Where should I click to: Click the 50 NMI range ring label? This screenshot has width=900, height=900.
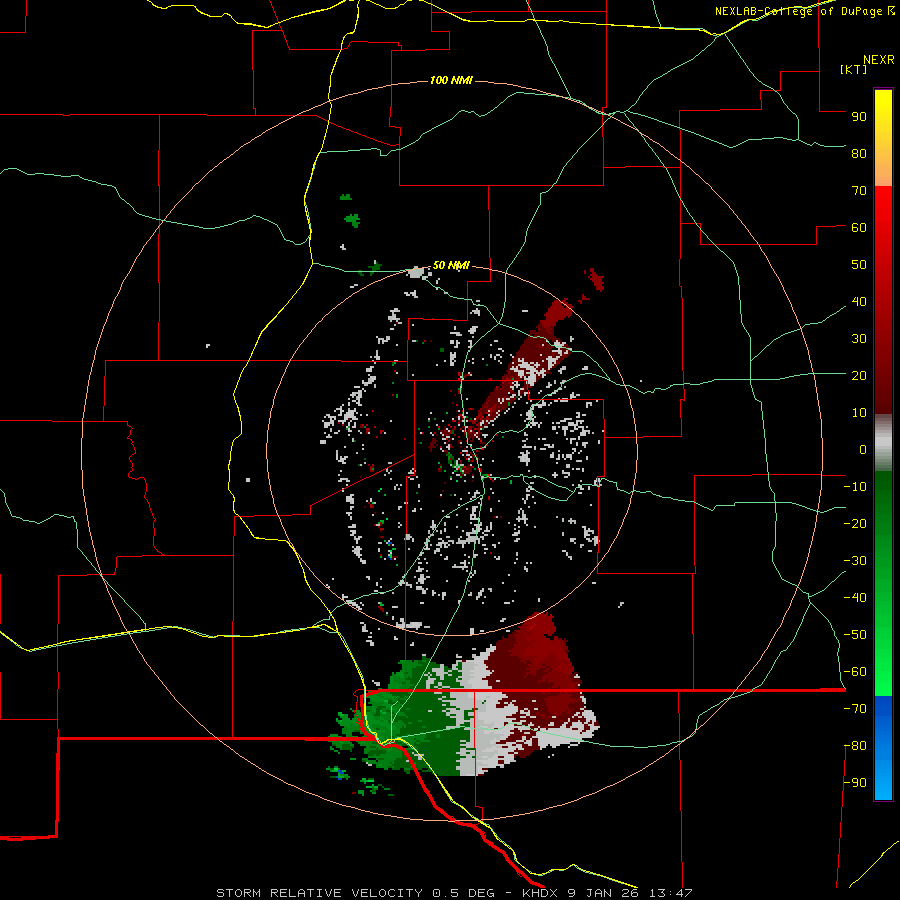451,265
